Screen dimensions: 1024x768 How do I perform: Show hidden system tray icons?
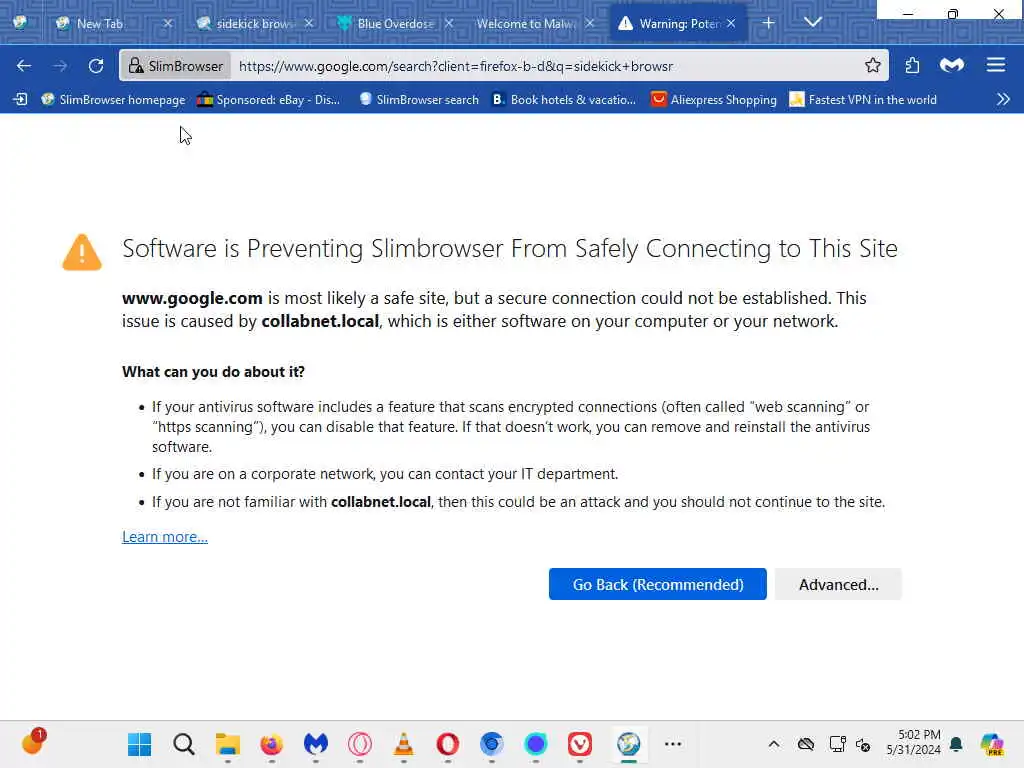(x=774, y=744)
